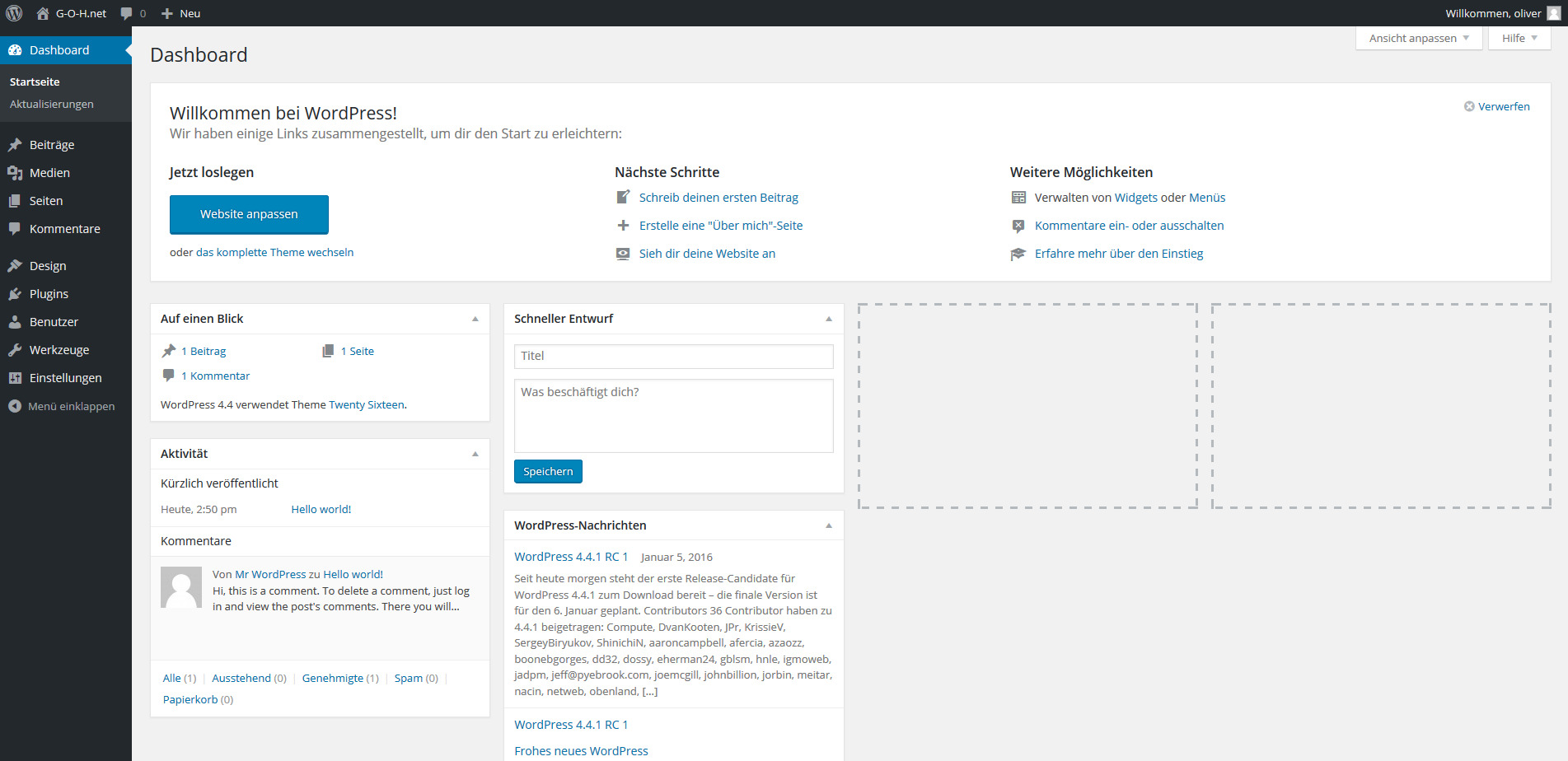This screenshot has width=1568, height=761.
Task: Click edit icon beside Schreib deinen ersten Beitrag
Action: coord(624,198)
